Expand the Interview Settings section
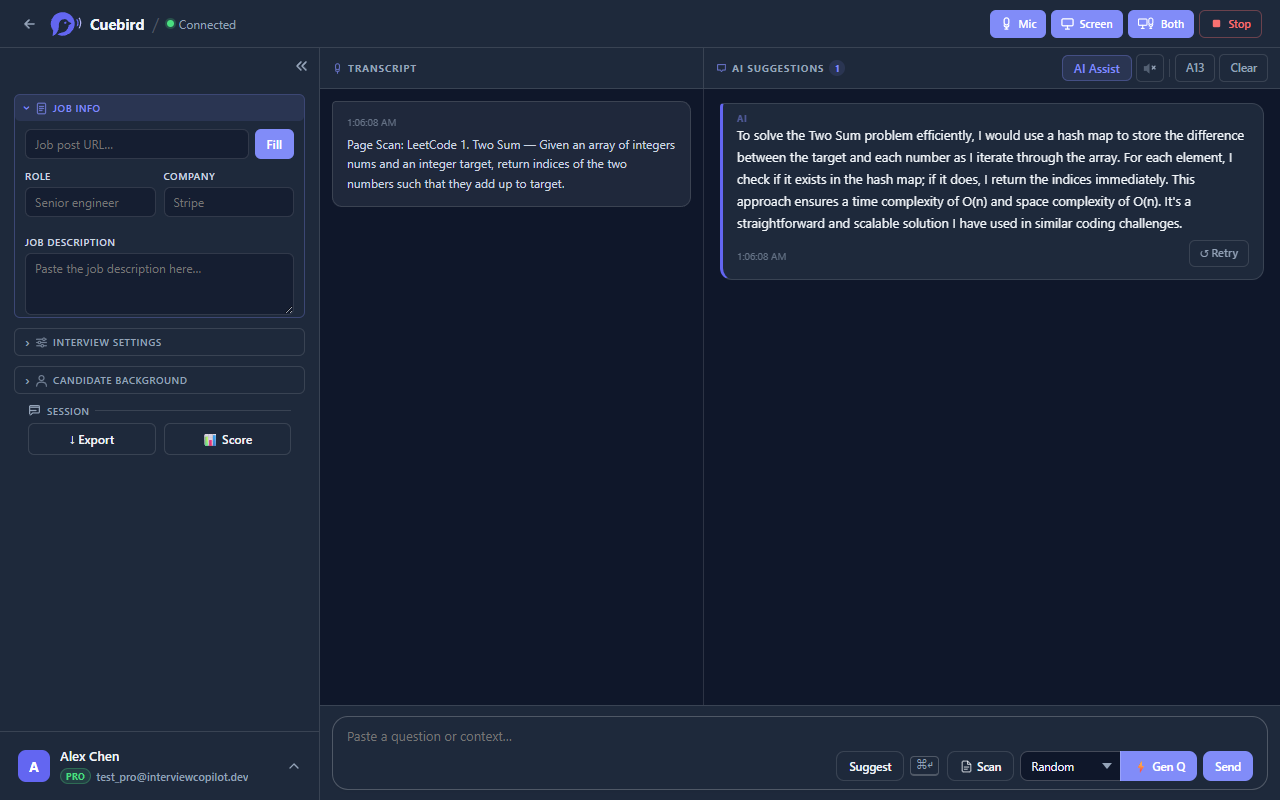The width and height of the screenshot is (1280, 800). pyautogui.click(x=159, y=342)
